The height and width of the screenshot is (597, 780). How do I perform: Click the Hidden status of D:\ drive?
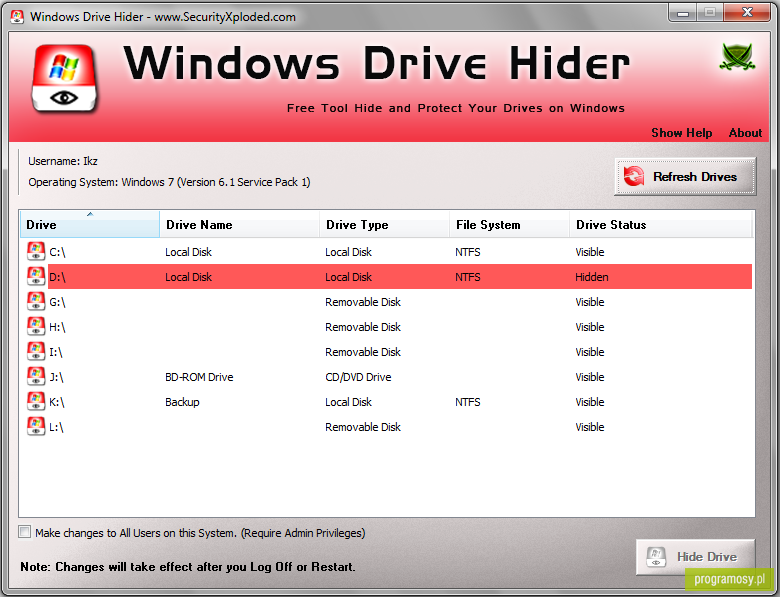click(591, 277)
